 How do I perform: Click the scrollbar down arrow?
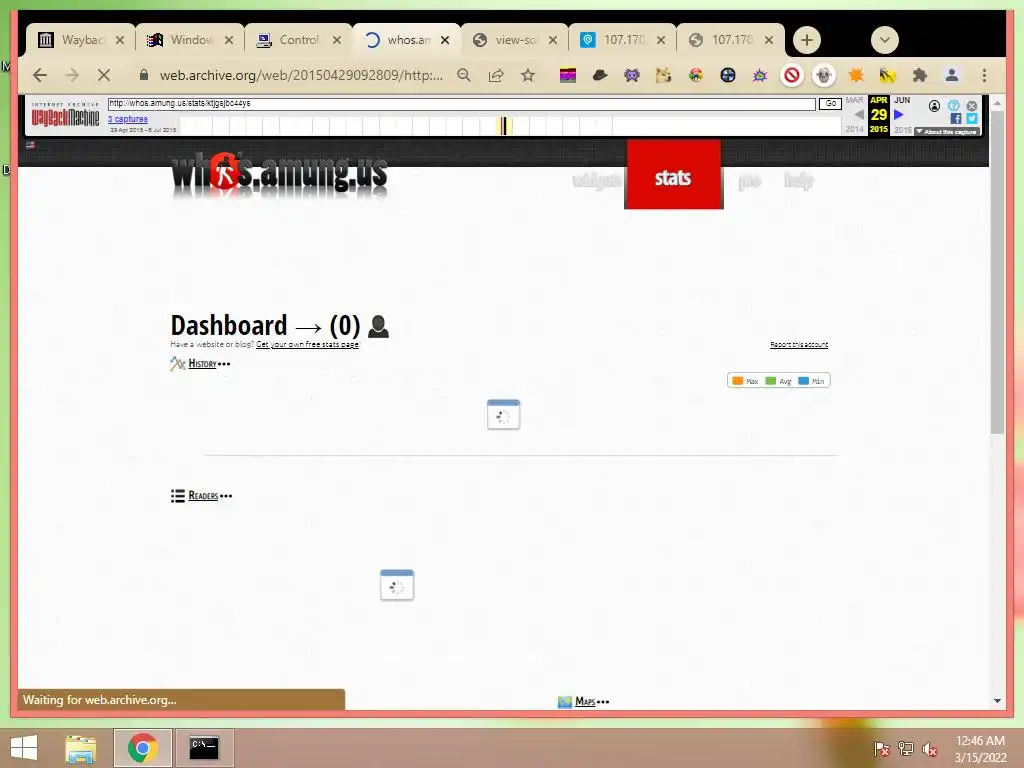point(997,701)
